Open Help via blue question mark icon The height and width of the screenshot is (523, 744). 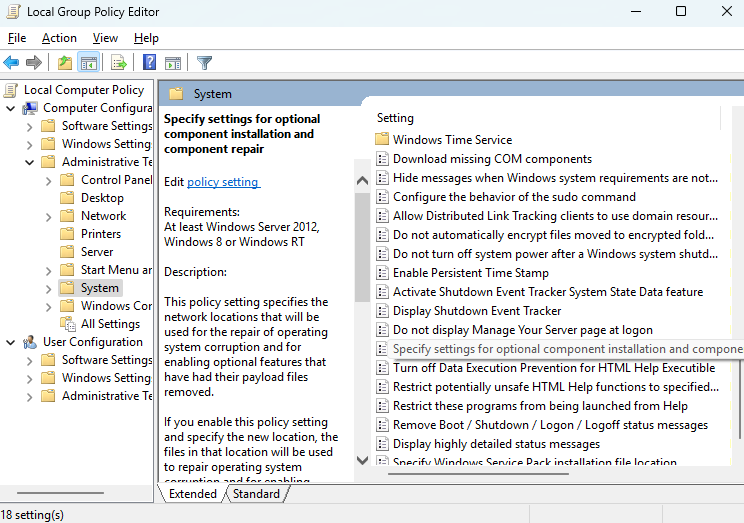tap(149, 62)
